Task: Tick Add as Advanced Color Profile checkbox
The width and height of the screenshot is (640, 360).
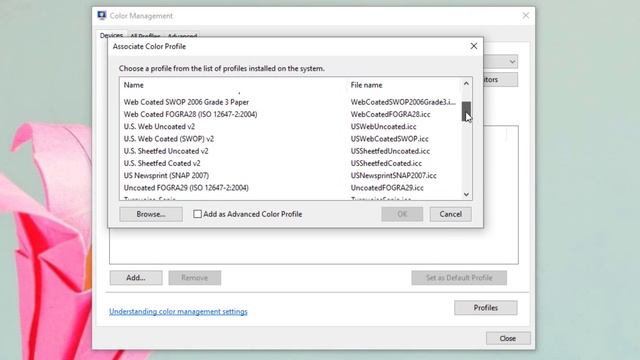Action: pos(197,214)
